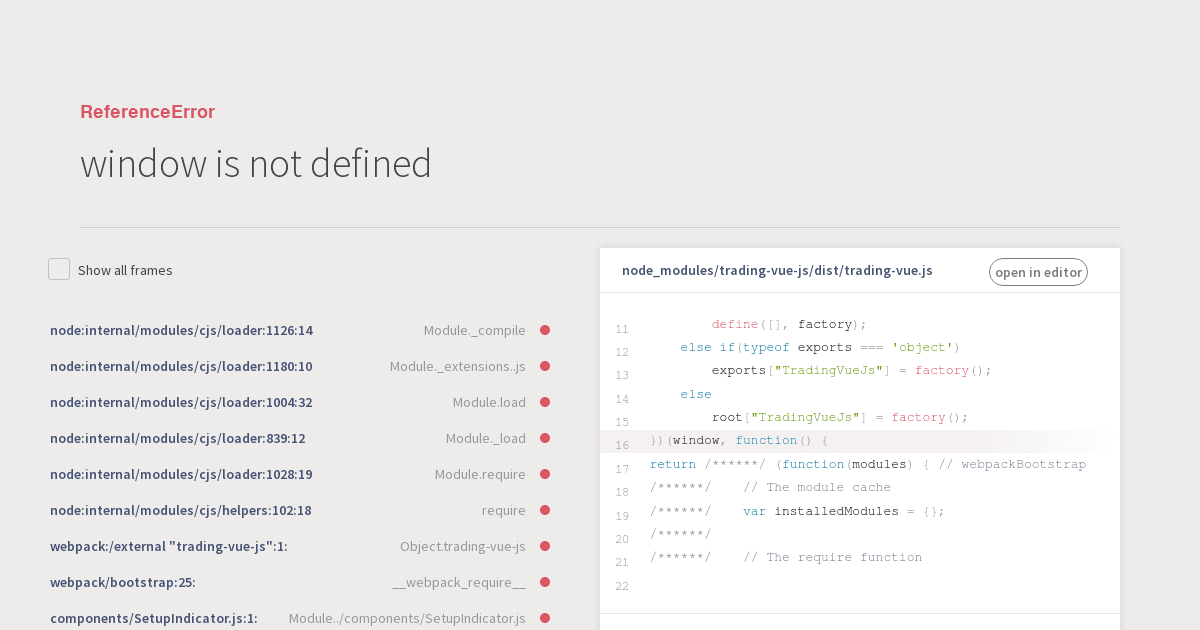
Task: Click red dot beside Module.require
Action: [x=545, y=474]
